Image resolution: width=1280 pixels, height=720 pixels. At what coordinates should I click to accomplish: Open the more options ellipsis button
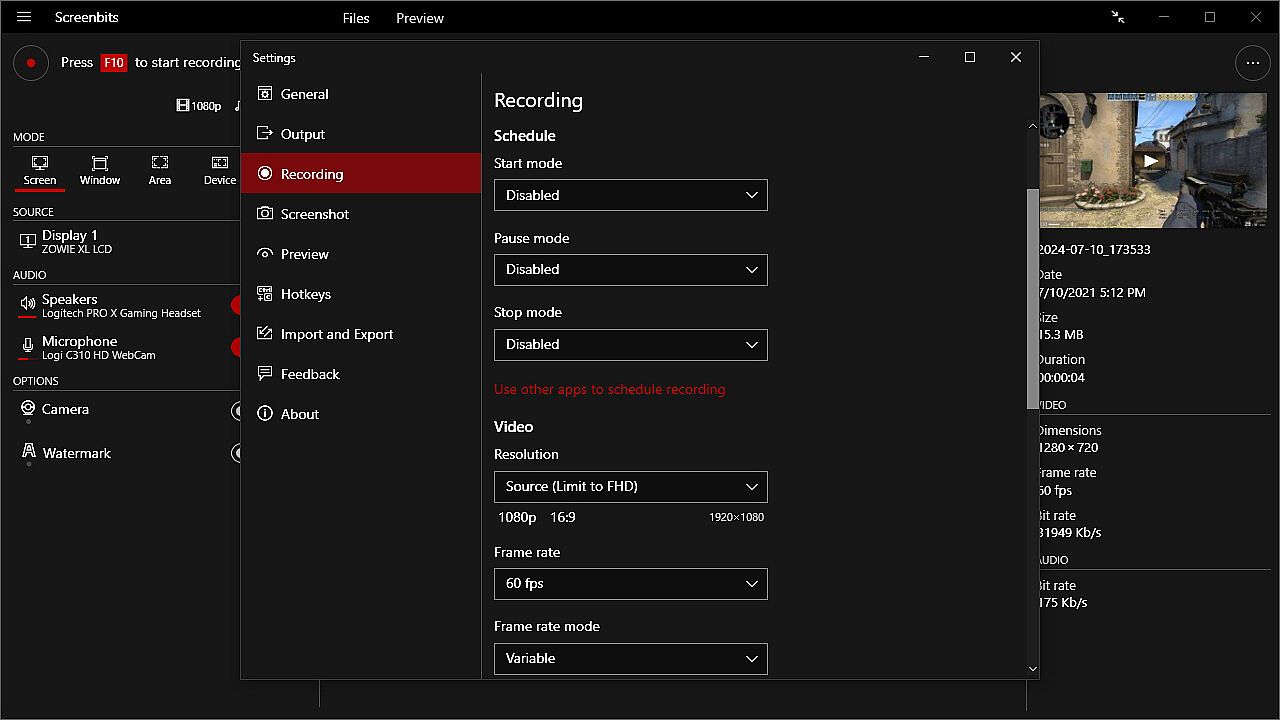pos(1252,63)
